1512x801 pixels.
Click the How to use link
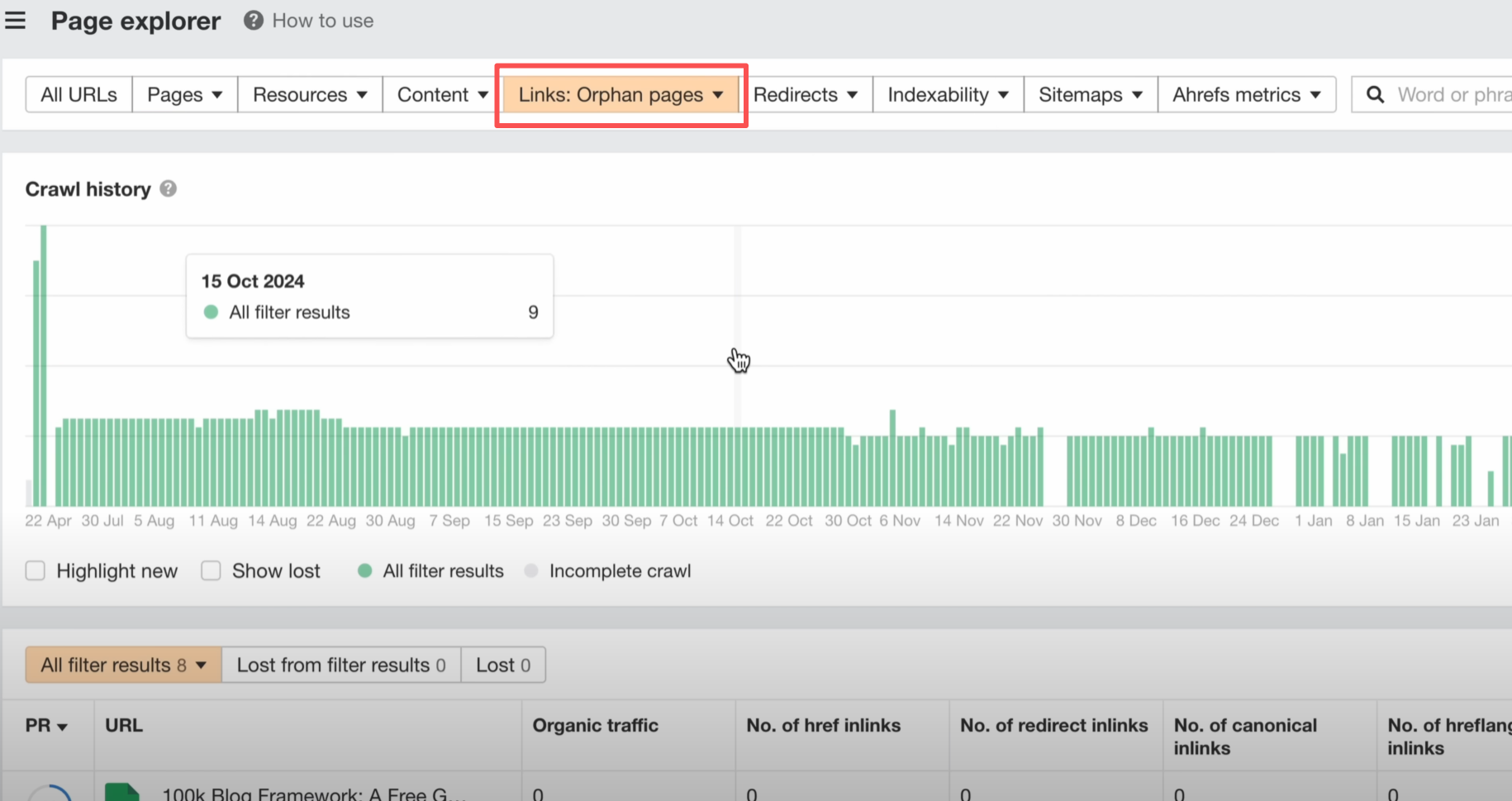coord(322,21)
